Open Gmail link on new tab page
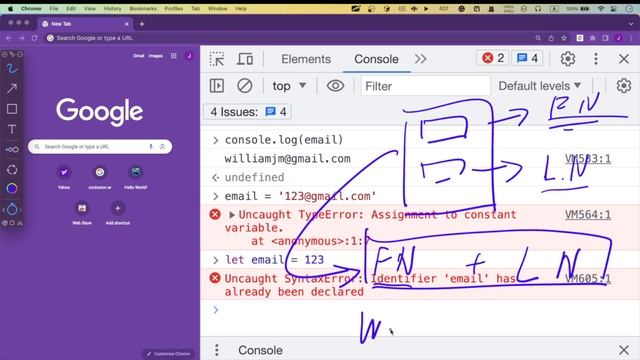 [138, 56]
